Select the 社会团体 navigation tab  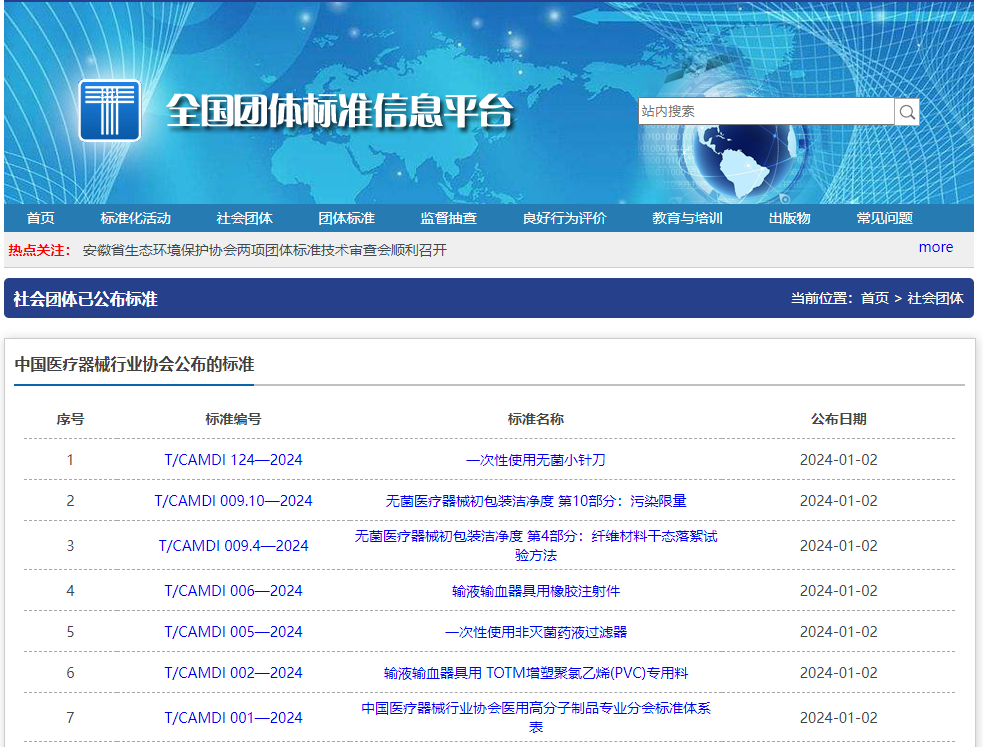[244, 217]
